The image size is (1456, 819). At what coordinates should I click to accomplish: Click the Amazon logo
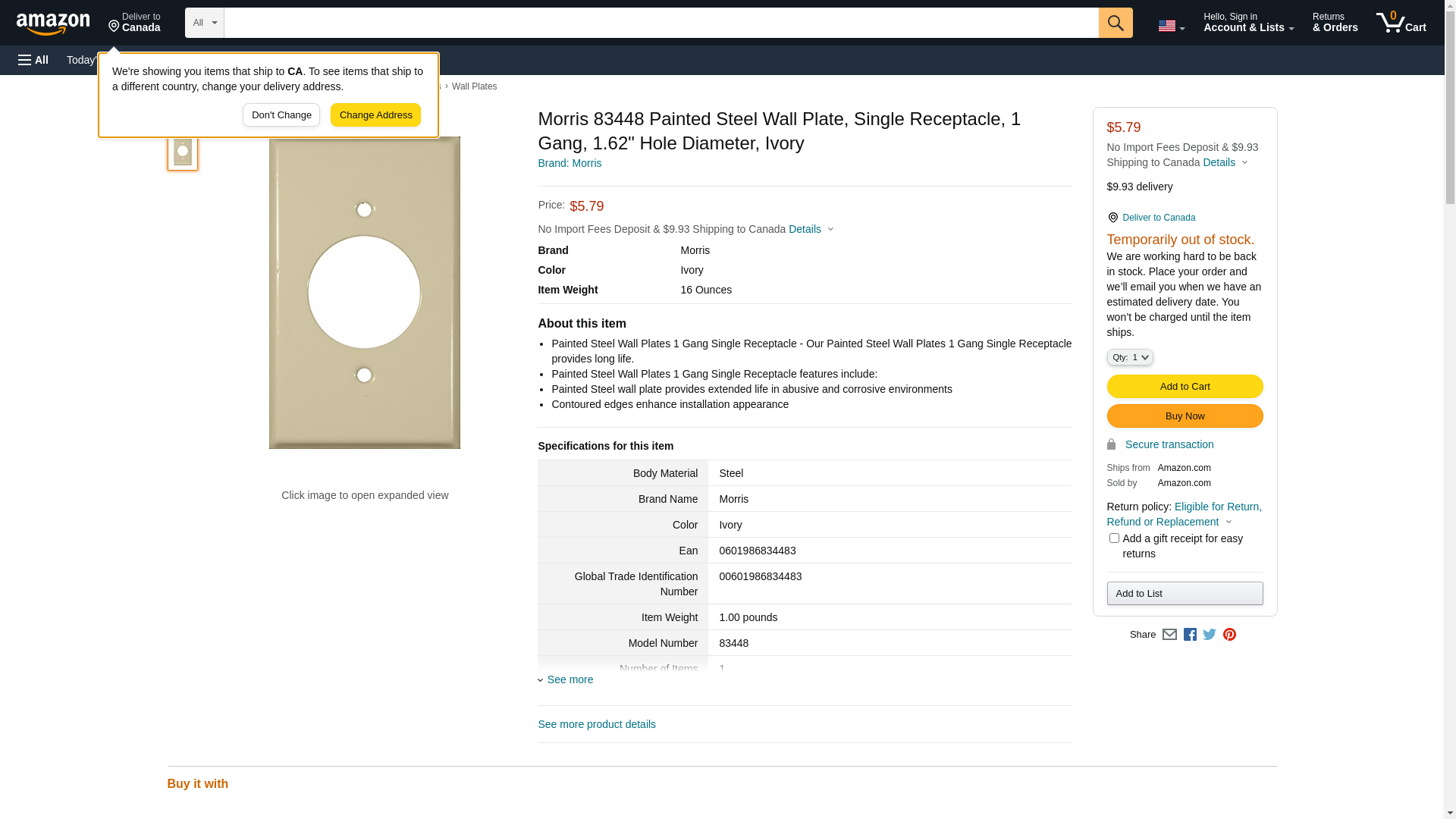coord(53,24)
